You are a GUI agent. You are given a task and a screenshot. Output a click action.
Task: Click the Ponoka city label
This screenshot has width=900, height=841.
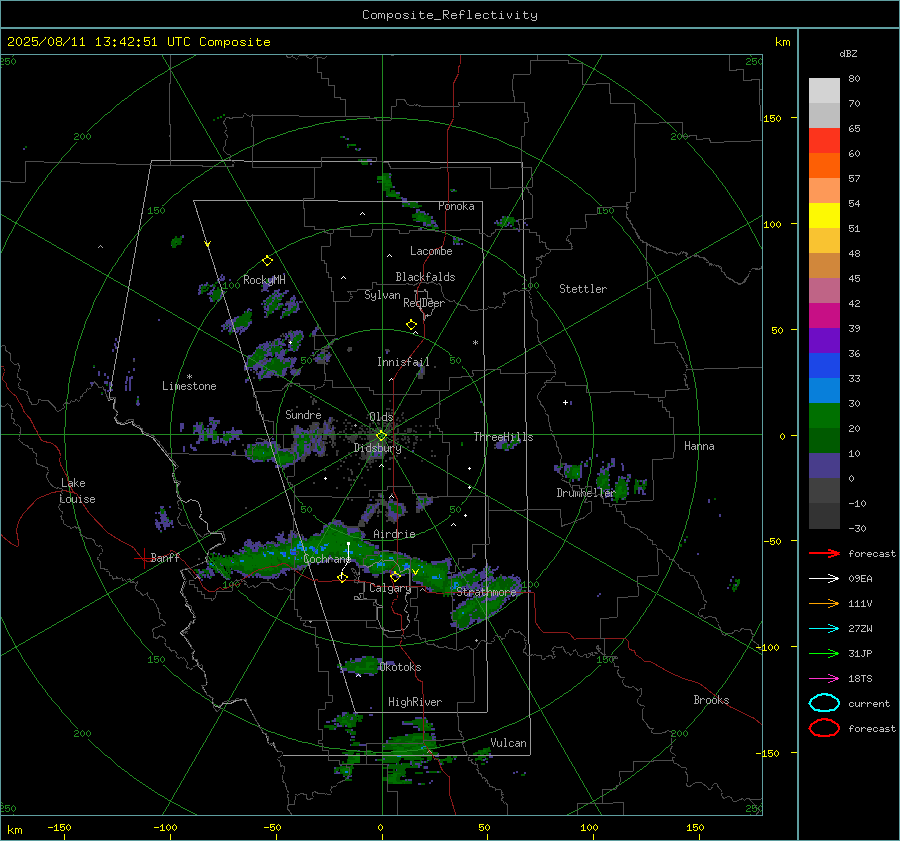coord(456,206)
